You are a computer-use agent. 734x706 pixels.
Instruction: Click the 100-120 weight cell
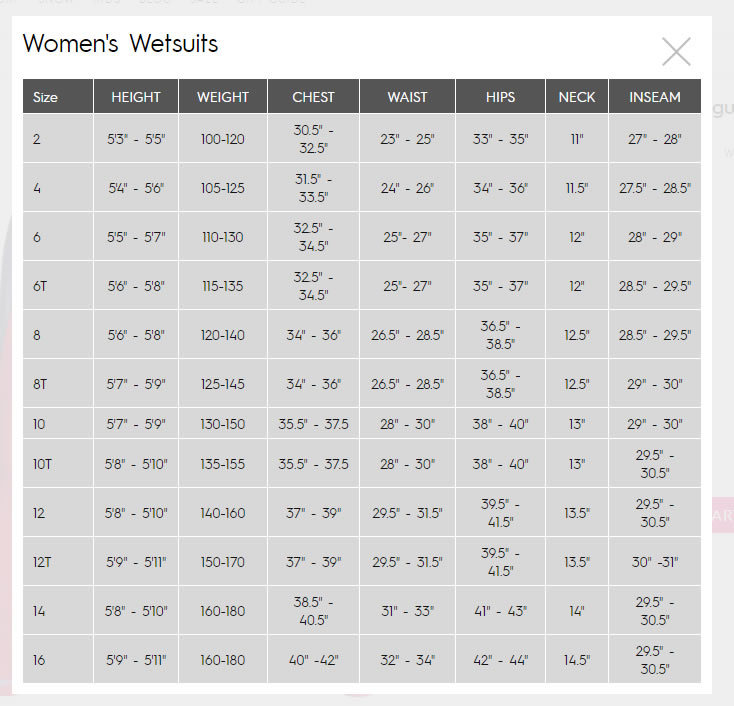coord(223,139)
